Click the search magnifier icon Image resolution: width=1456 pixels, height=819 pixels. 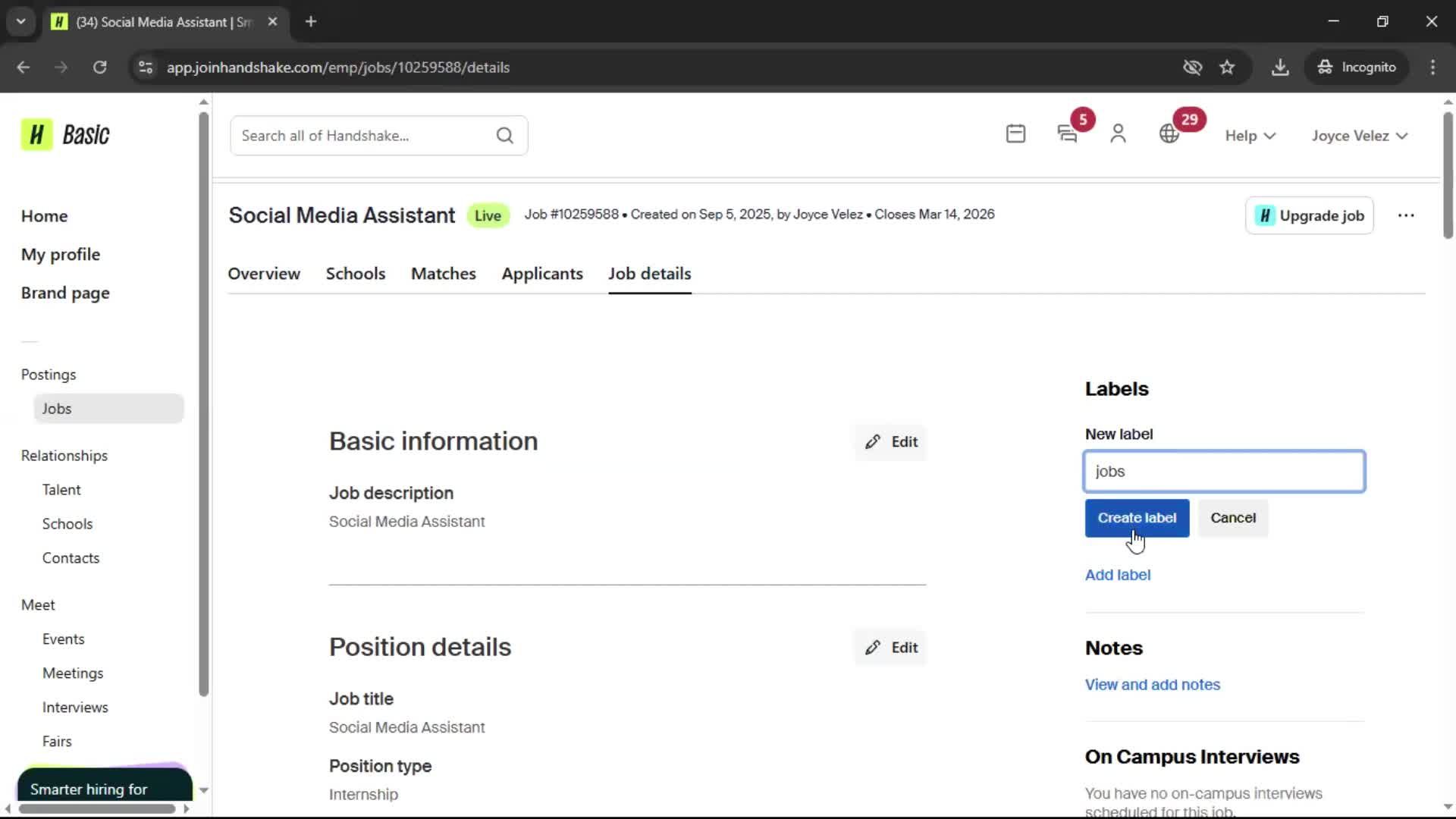[505, 136]
